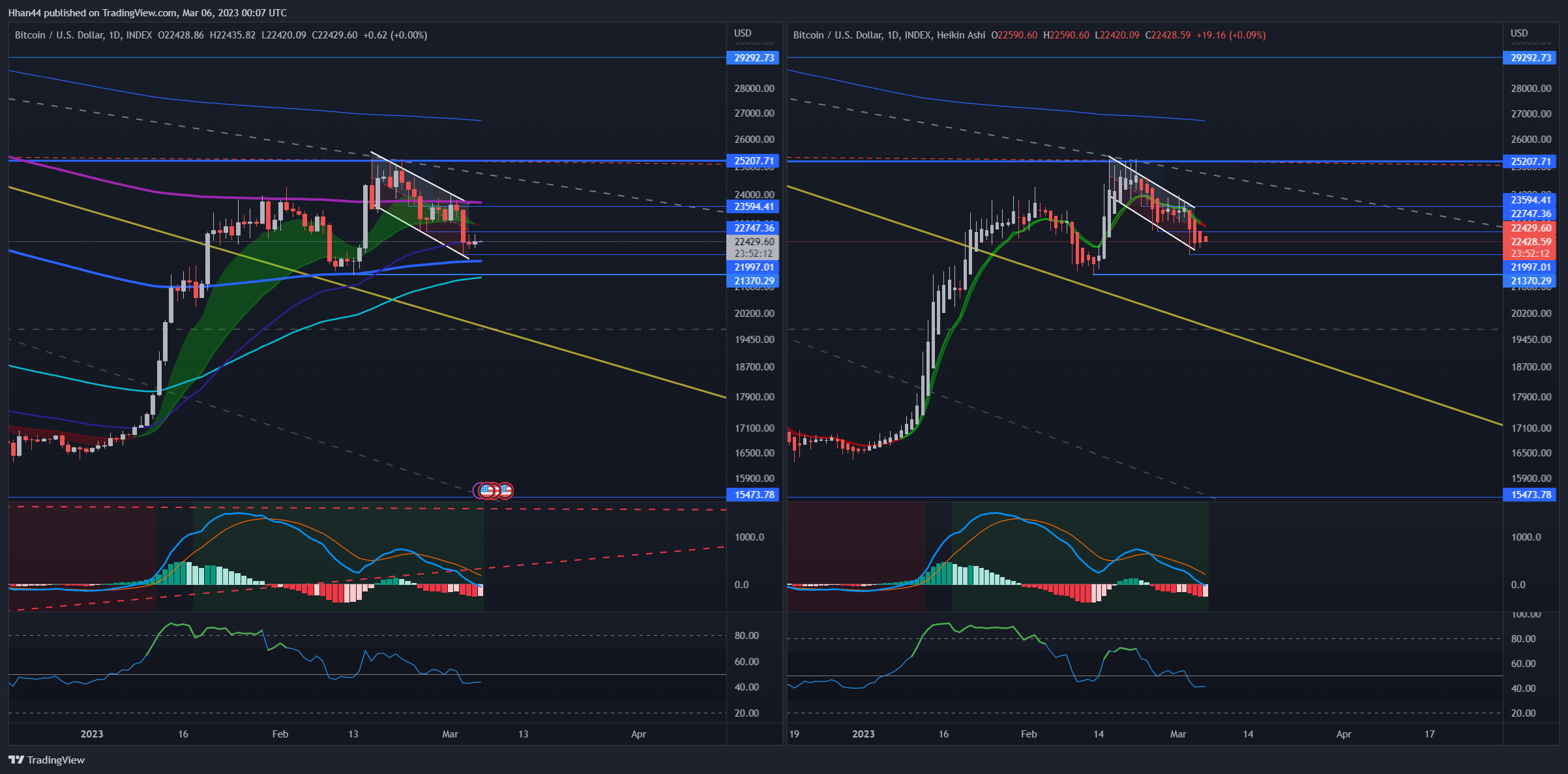Click right chart RSI 40.00 axis value

pos(1523,689)
